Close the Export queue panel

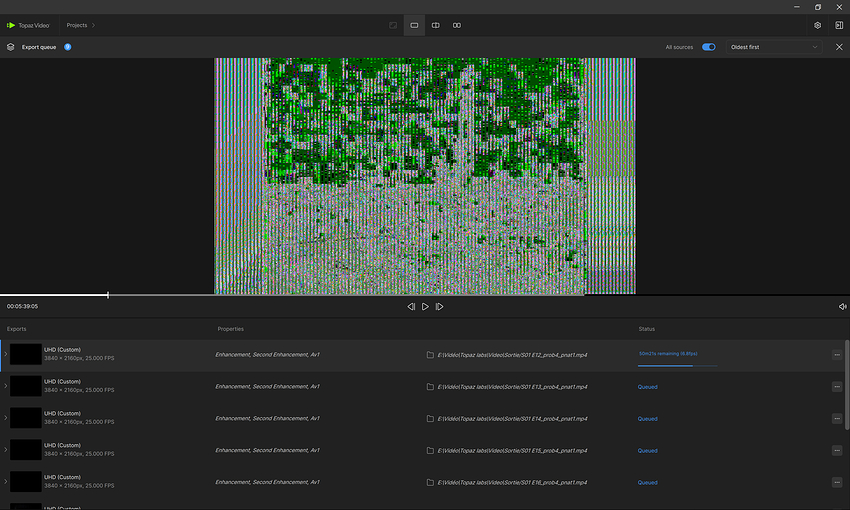coord(839,47)
